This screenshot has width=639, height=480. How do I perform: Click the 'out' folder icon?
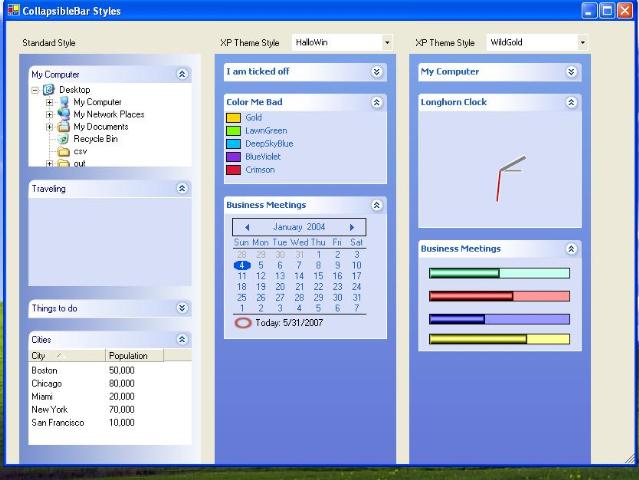64,163
